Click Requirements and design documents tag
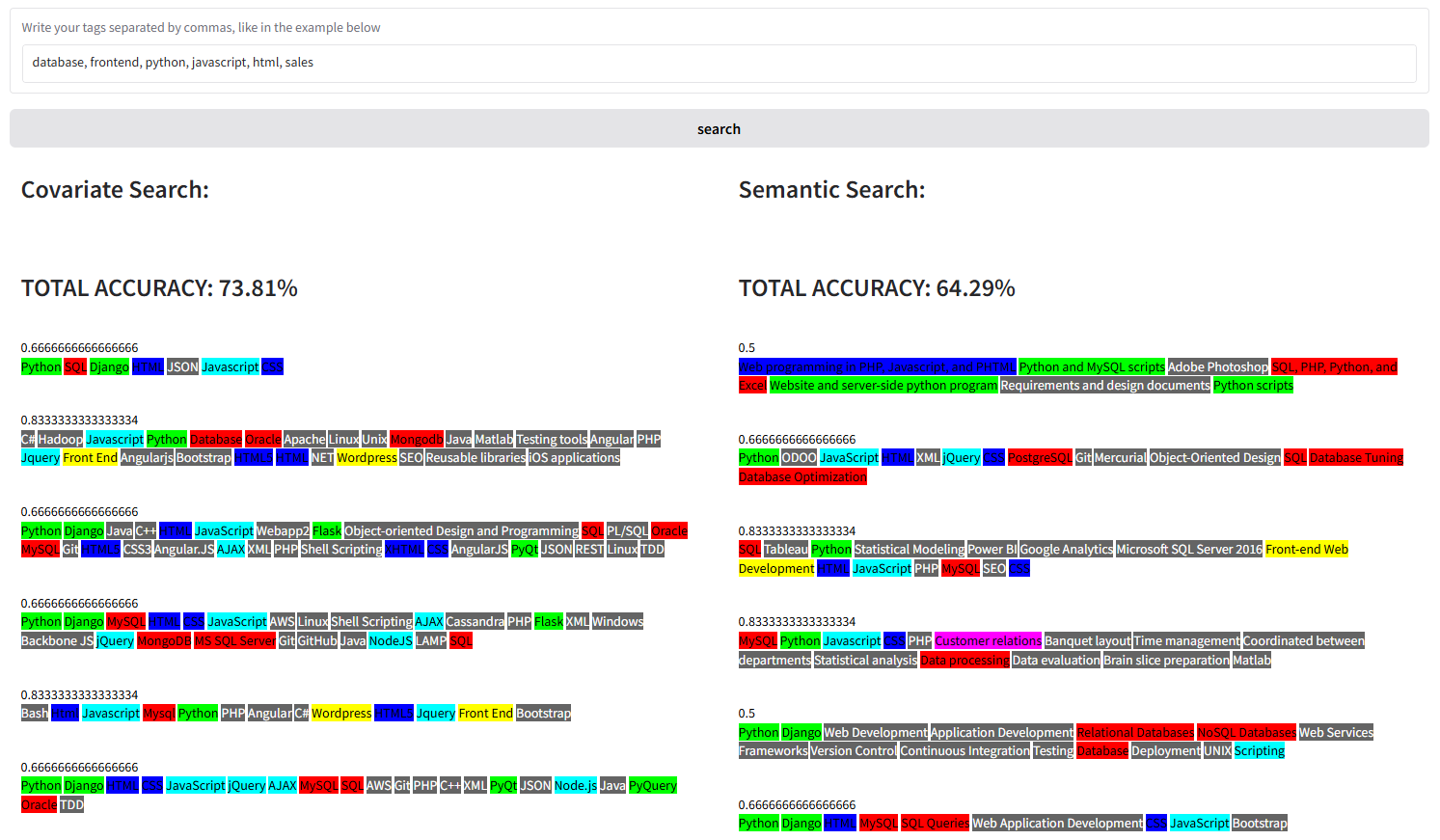 pyautogui.click(x=1105, y=386)
